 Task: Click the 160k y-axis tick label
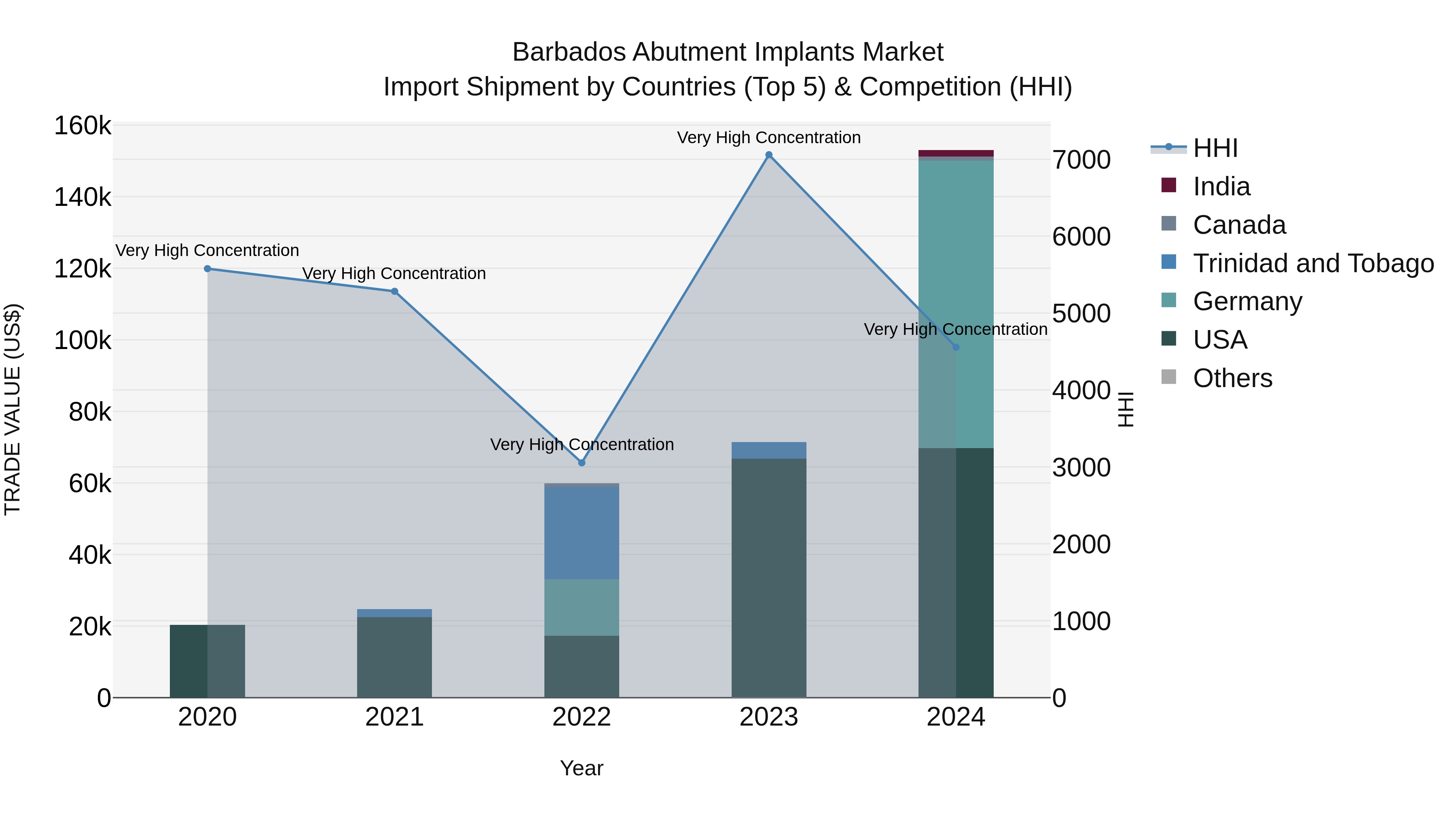[83, 125]
